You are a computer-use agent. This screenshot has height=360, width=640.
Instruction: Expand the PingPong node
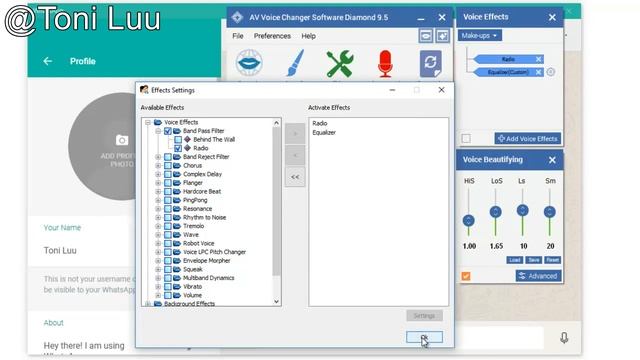158,200
